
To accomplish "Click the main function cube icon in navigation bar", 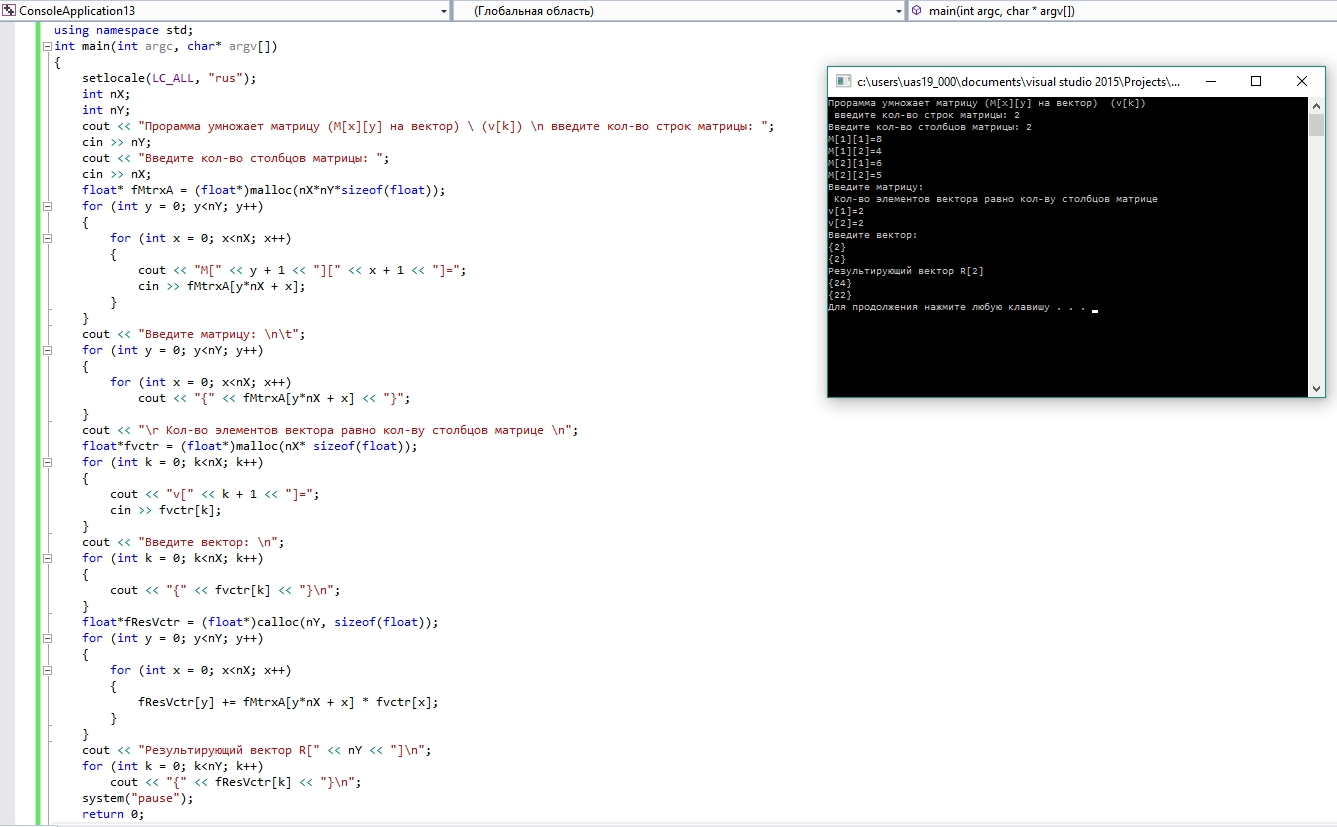I will tap(917, 11).
